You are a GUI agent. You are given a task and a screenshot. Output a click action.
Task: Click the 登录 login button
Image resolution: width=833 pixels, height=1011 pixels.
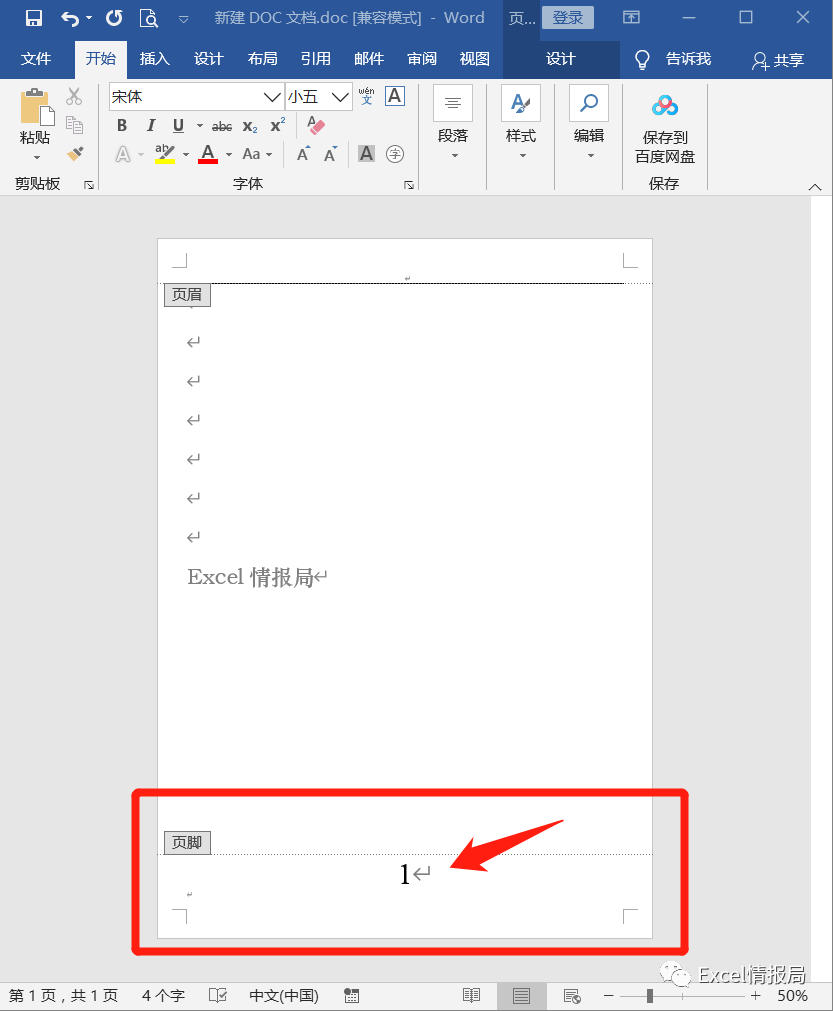[x=567, y=18]
